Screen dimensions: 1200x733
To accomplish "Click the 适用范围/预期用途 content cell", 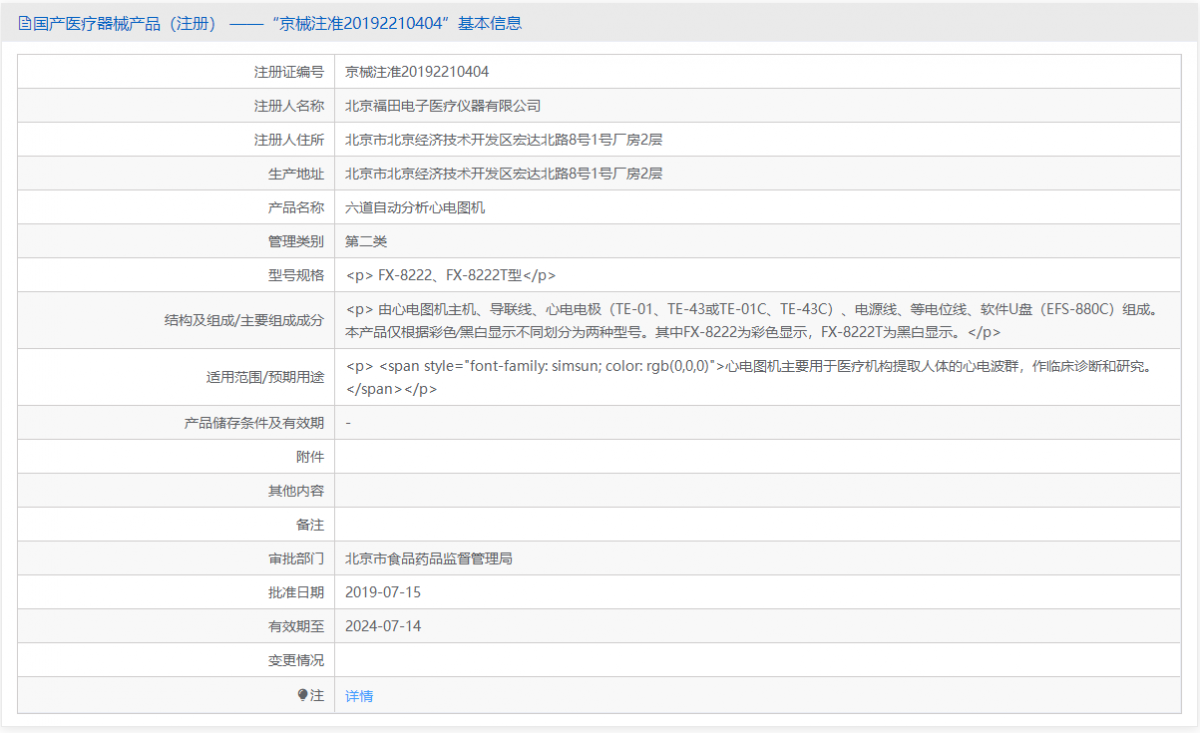I will click(700, 378).
